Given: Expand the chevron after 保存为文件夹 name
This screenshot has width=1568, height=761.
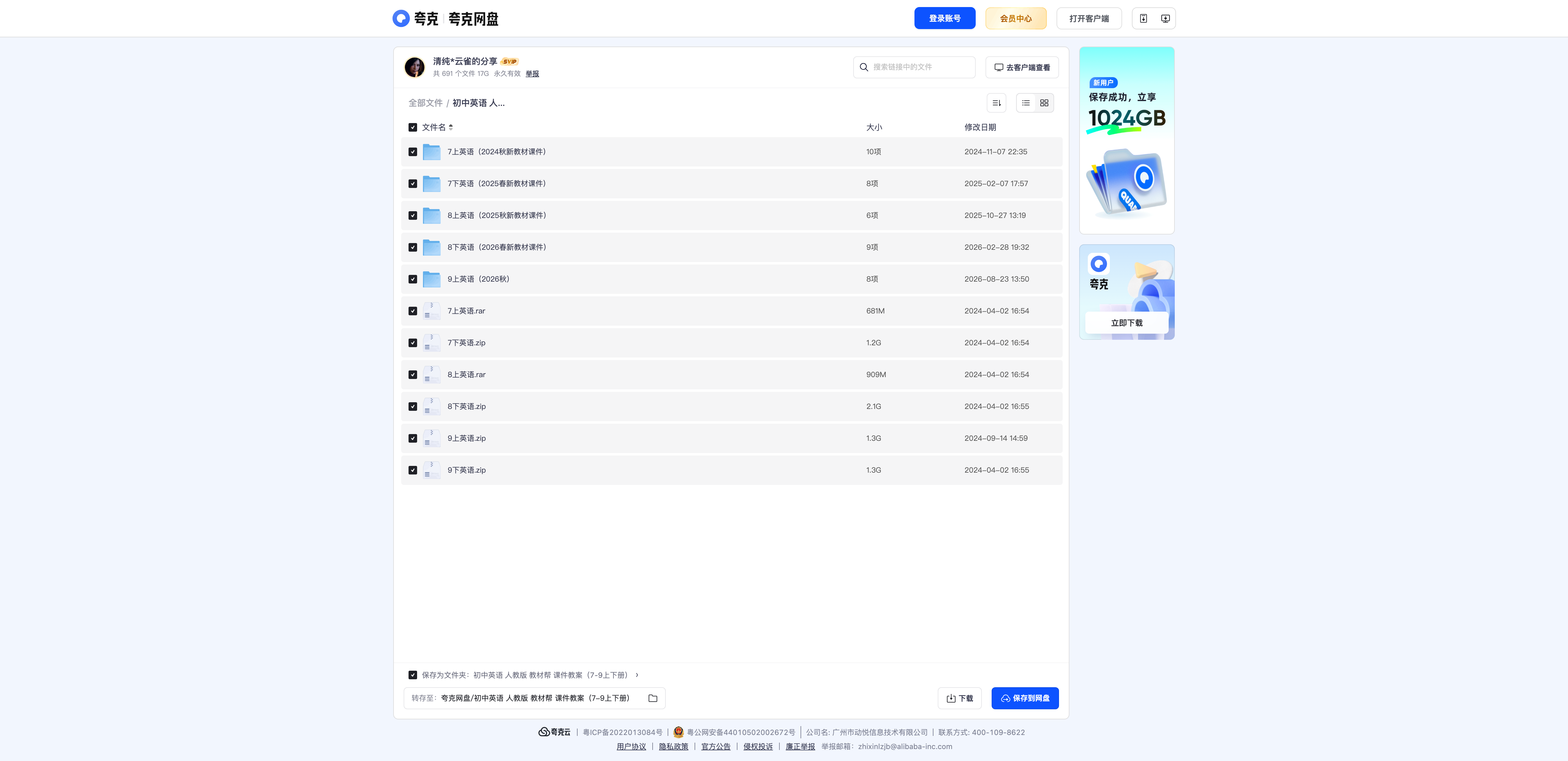Looking at the screenshot, I should (x=637, y=675).
